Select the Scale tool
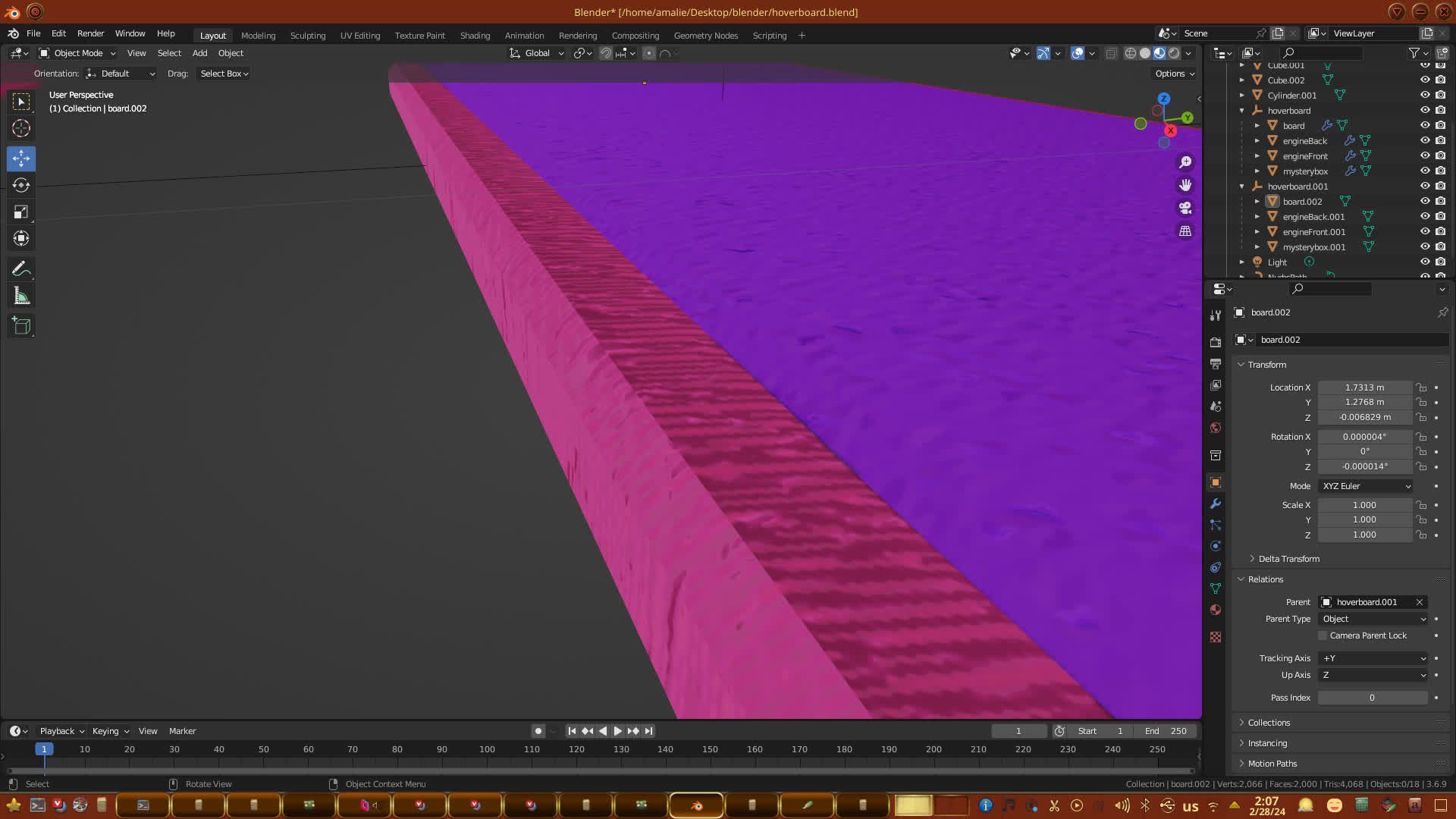Screen dimensions: 1456x819 pyautogui.click(x=21, y=212)
